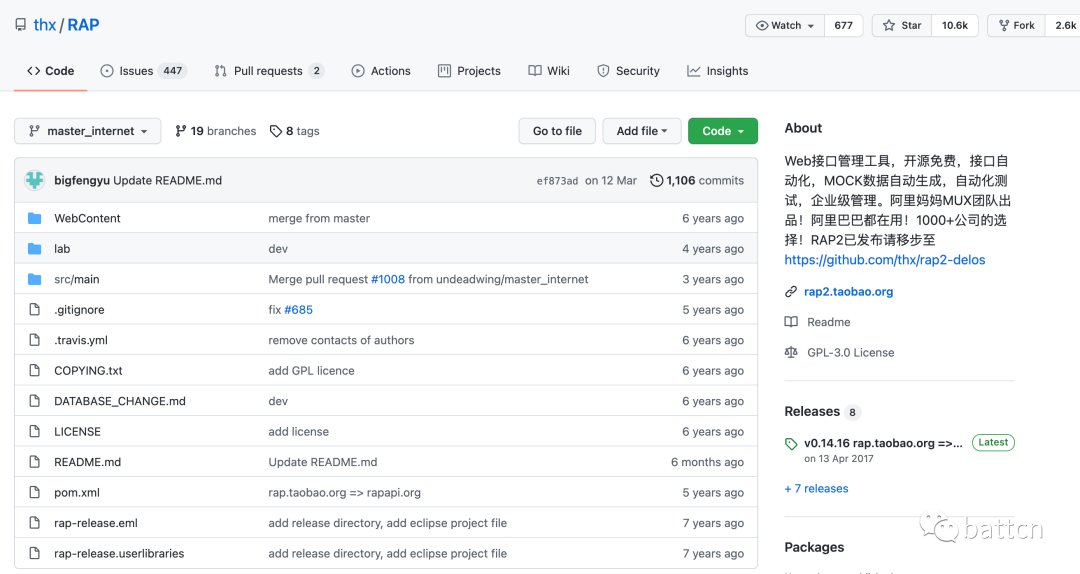Open the rap2.taobao.org website link
Image resolution: width=1080 pixels, height=574 pixels.
tap(848, 292)
